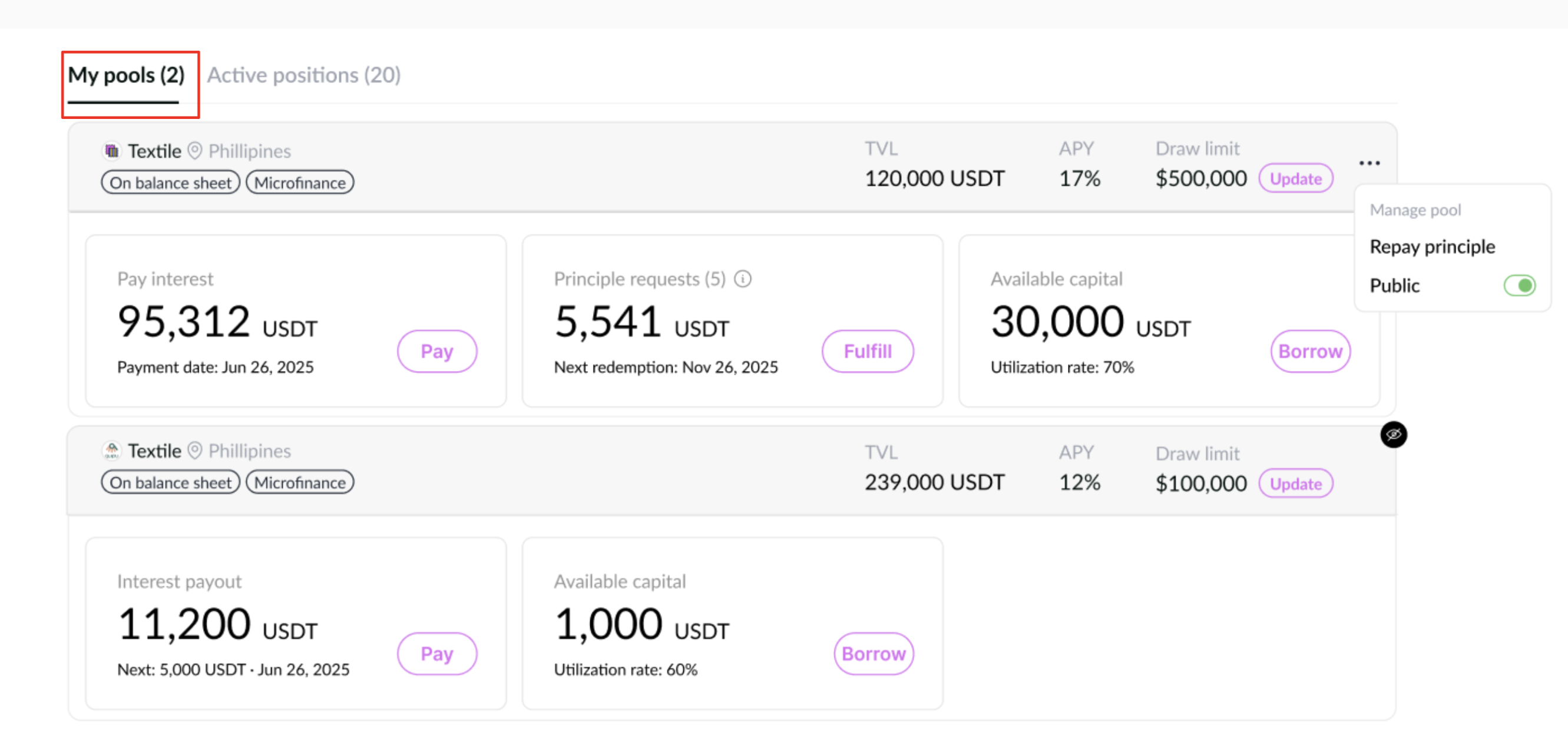The height and width of the screenshot is (735, 1568).
Task: Fulfill the principle requests
Action: [x=867, y=351]
